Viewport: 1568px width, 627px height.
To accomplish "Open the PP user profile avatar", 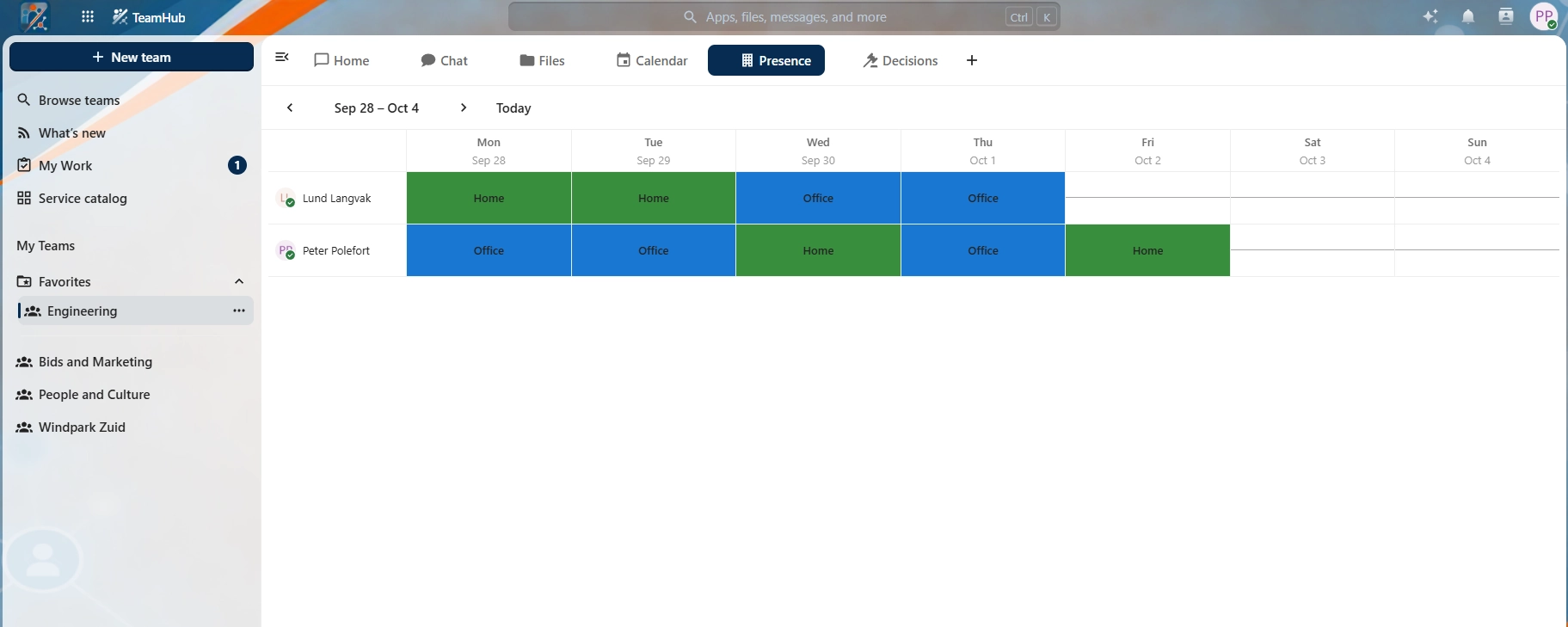I will coord(1545,17).
